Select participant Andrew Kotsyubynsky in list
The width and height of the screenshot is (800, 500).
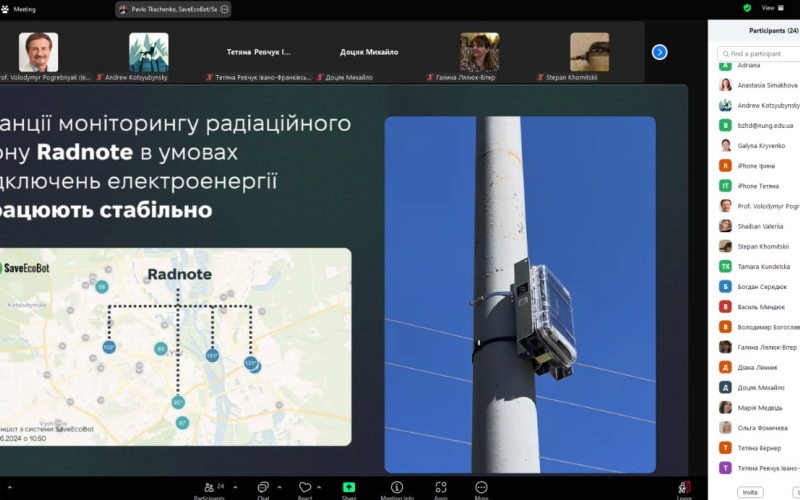(759, 106)
